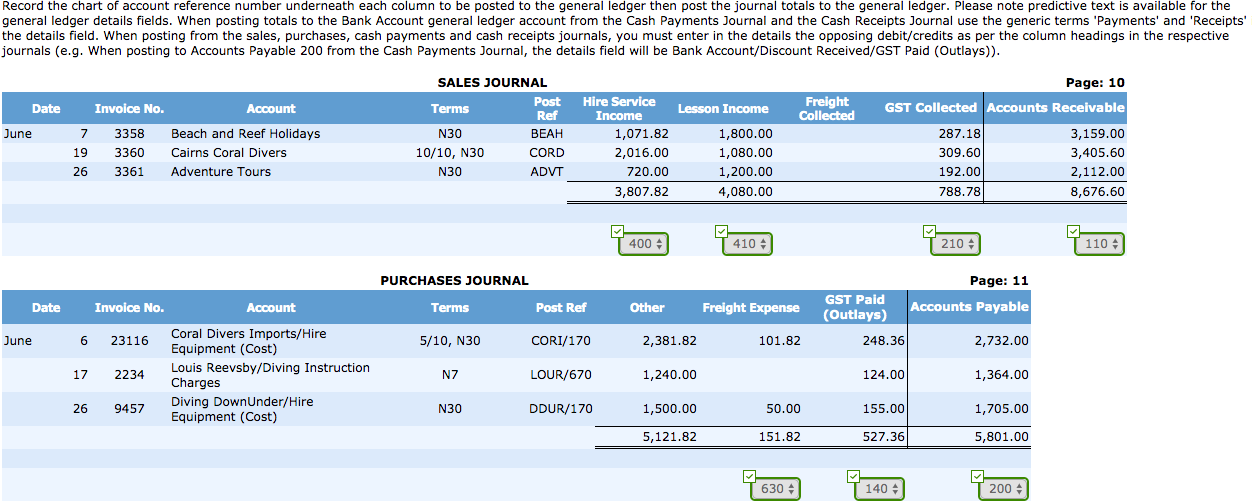
Task: Click invoice number 3360
Action: [129, 153]
